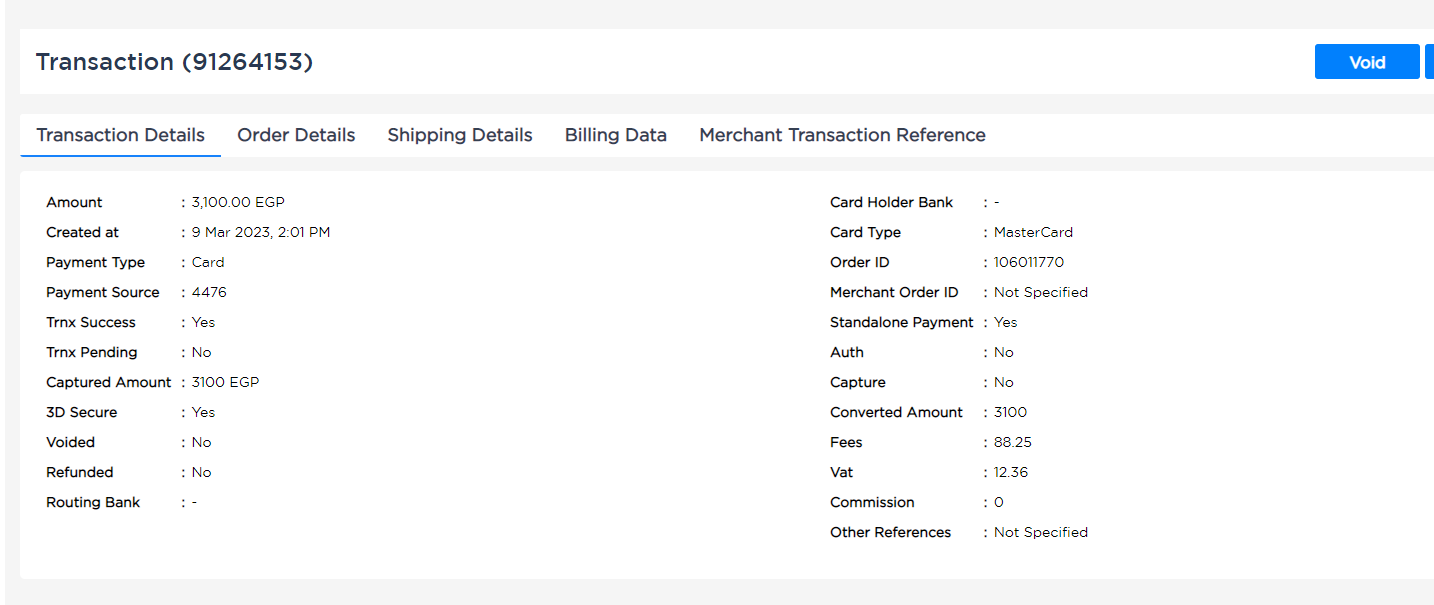Click the Refunded value No
Image resolution: width=1434 pixels, height=605 pixels.
[202, 472]
